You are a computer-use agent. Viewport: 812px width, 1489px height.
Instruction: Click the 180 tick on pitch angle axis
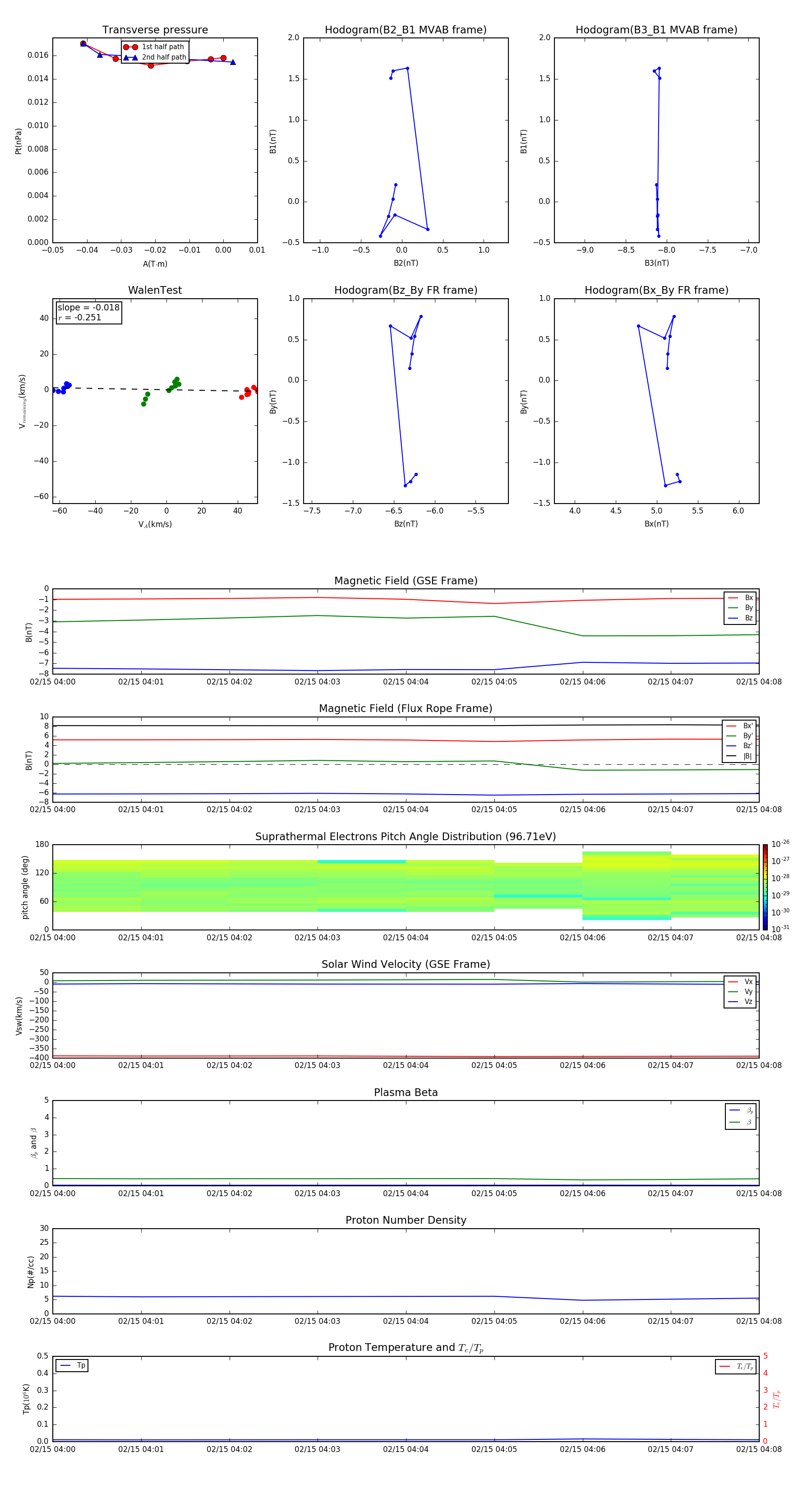(42, 845)
